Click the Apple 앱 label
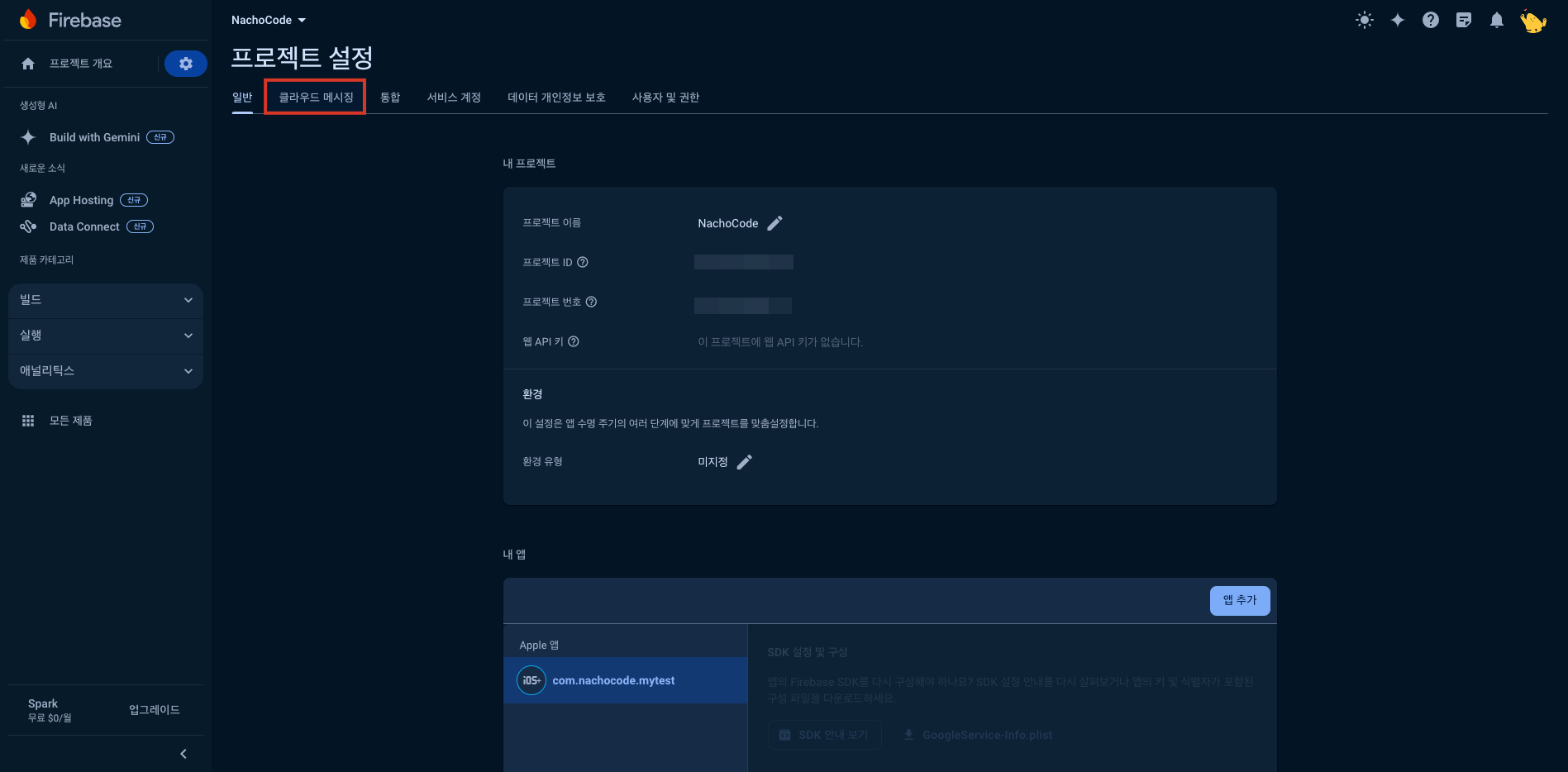The image size is (1568, 772). (539, 645)
